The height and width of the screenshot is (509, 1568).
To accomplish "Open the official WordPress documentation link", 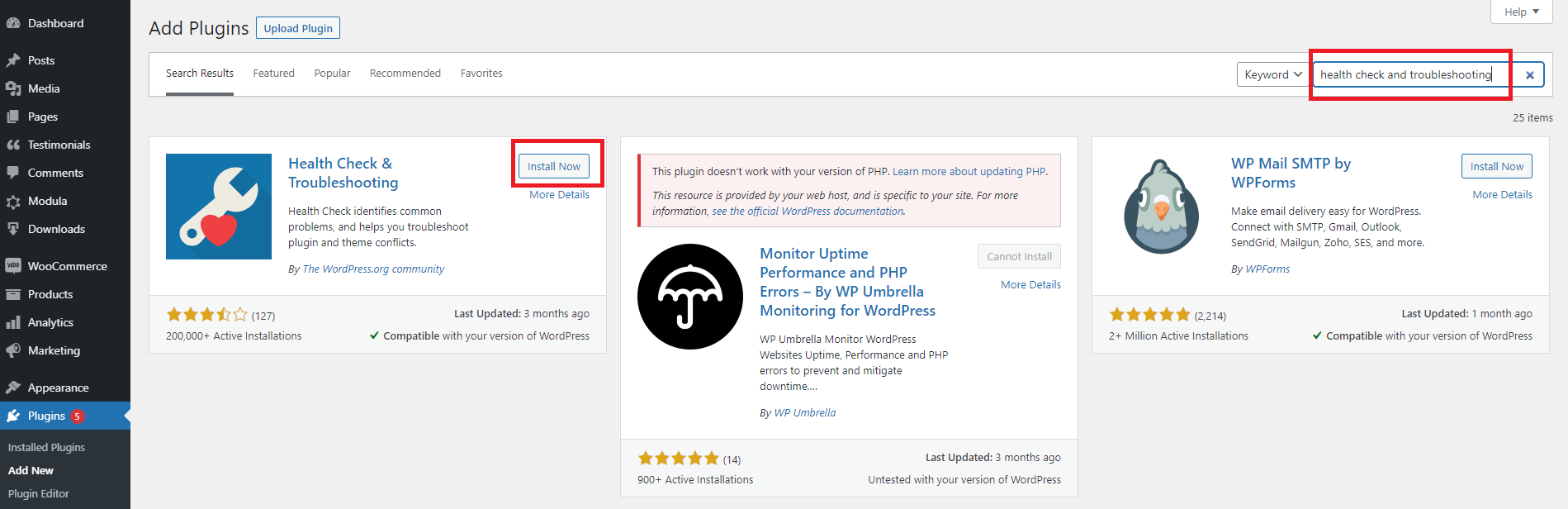I will (808, 212).
